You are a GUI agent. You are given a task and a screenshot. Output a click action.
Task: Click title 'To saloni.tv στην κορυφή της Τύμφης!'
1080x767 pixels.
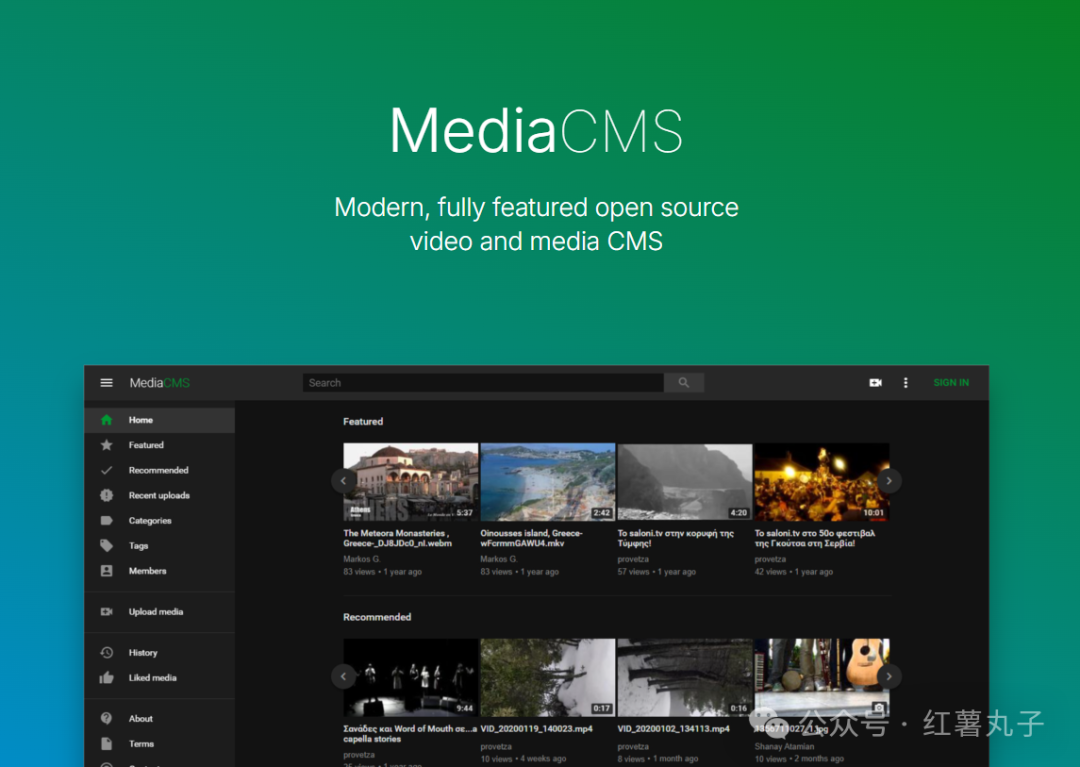point(675,538)
